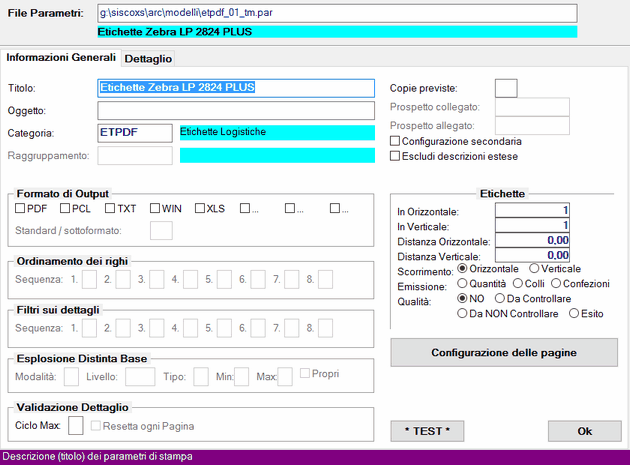Click the Prospetto allegato field

coord(532,126)
